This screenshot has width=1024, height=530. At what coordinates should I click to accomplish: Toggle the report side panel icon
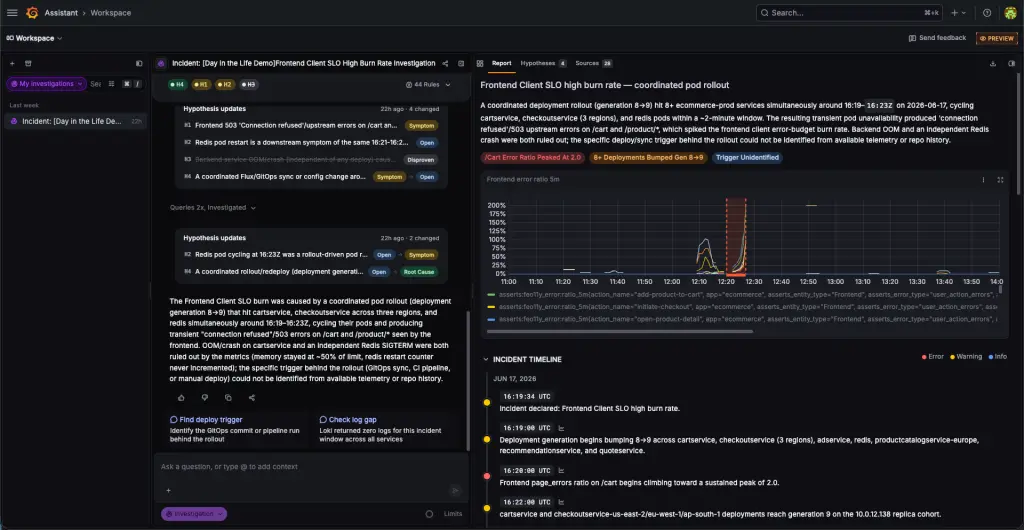1012,64
